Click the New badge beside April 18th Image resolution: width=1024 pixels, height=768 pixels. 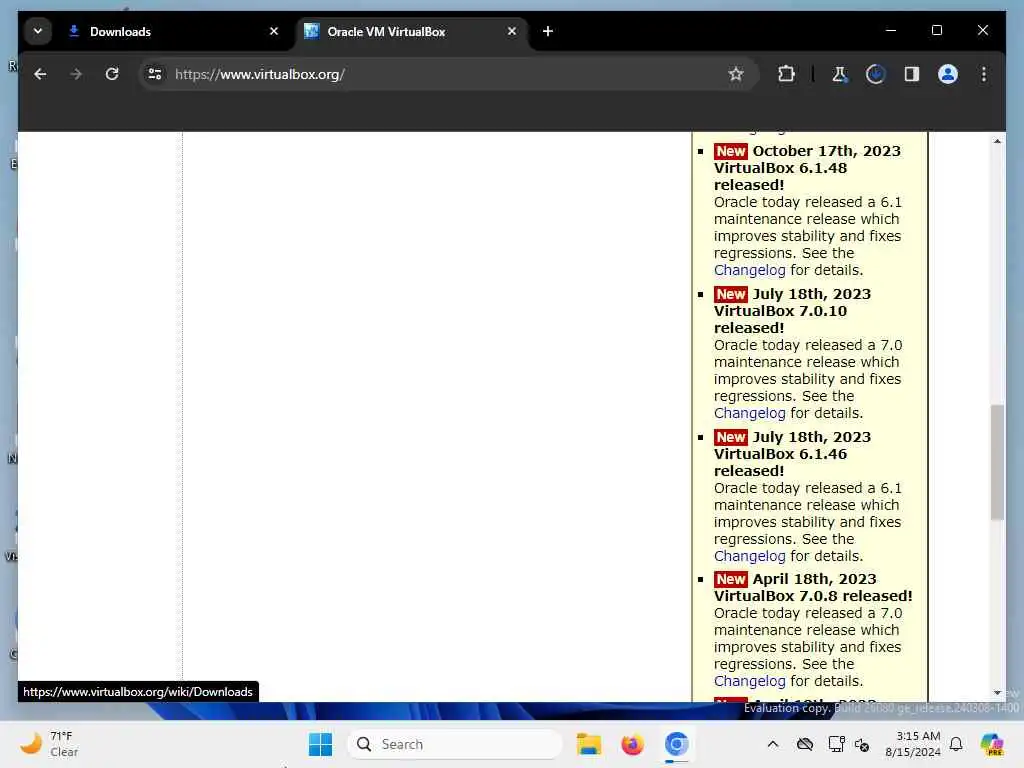[731, 579]
